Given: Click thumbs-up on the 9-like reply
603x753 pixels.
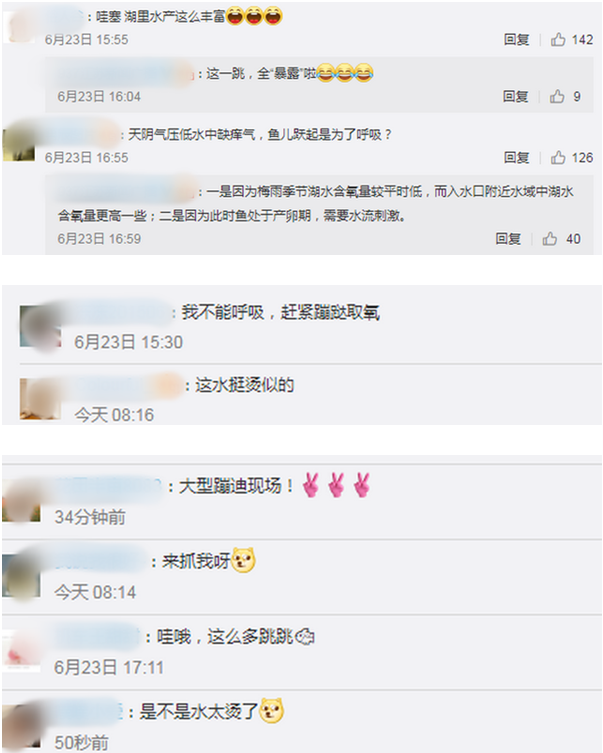Looking at the screenshot, I should tap(557, 96).
